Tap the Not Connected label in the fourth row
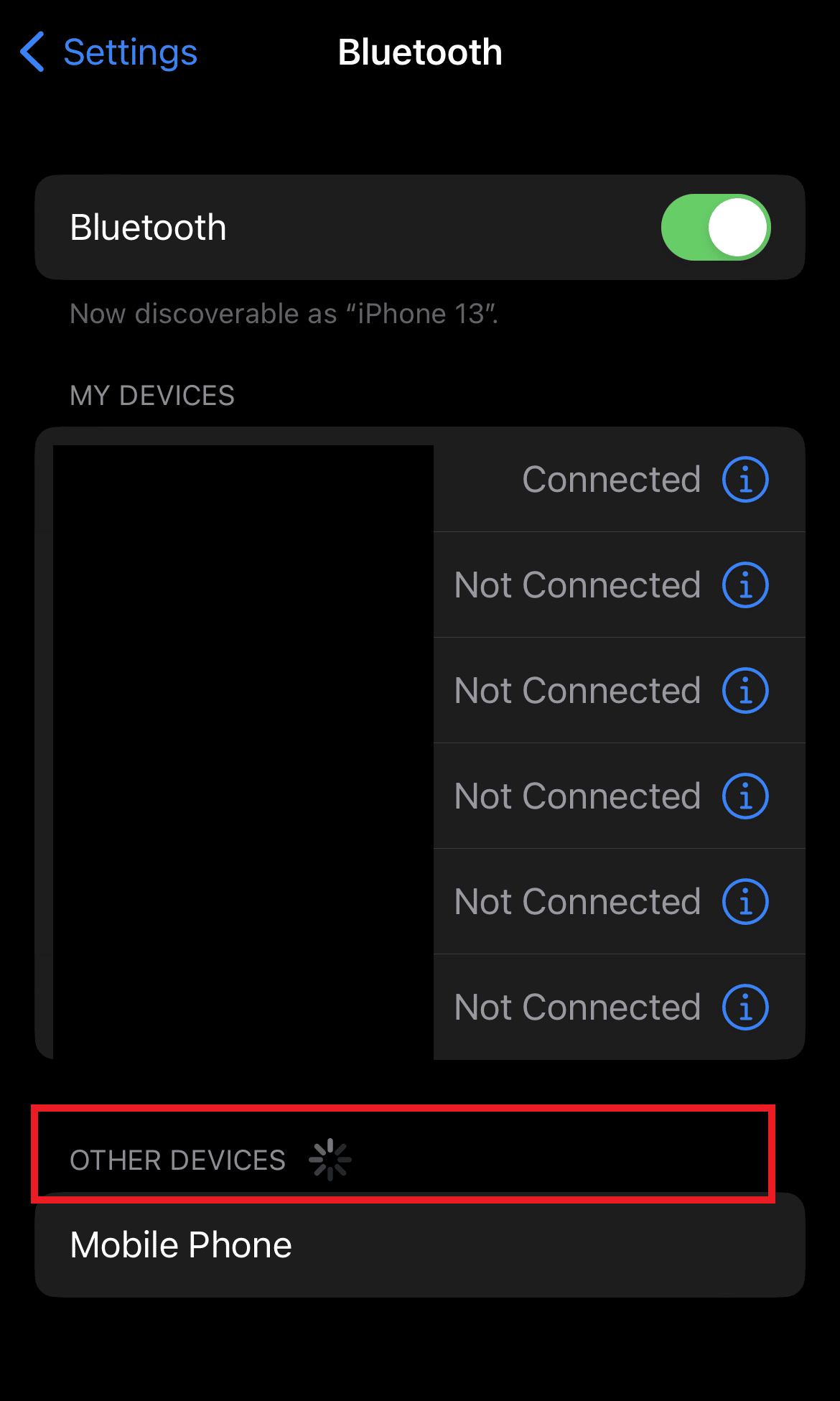Image resolution: width=840 pixels, height=1401 pixels. coord(578,796)
